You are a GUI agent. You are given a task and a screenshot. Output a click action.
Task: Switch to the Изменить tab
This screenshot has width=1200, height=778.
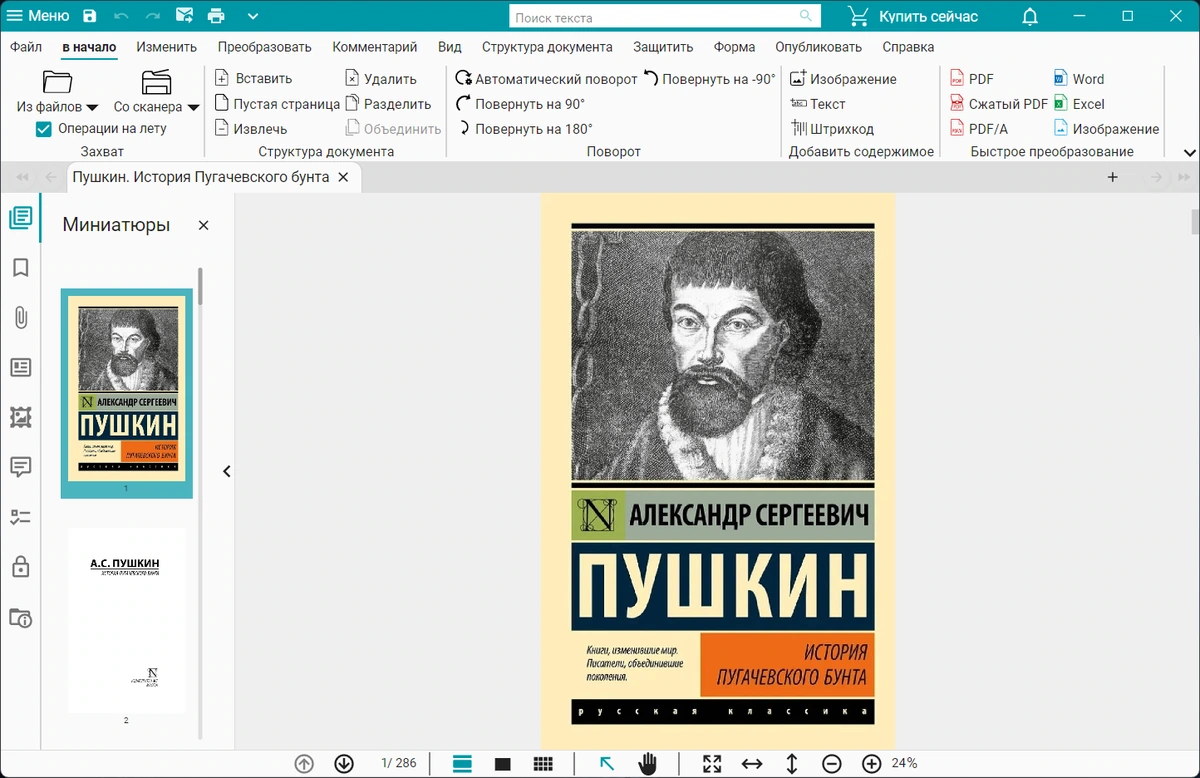167,46
